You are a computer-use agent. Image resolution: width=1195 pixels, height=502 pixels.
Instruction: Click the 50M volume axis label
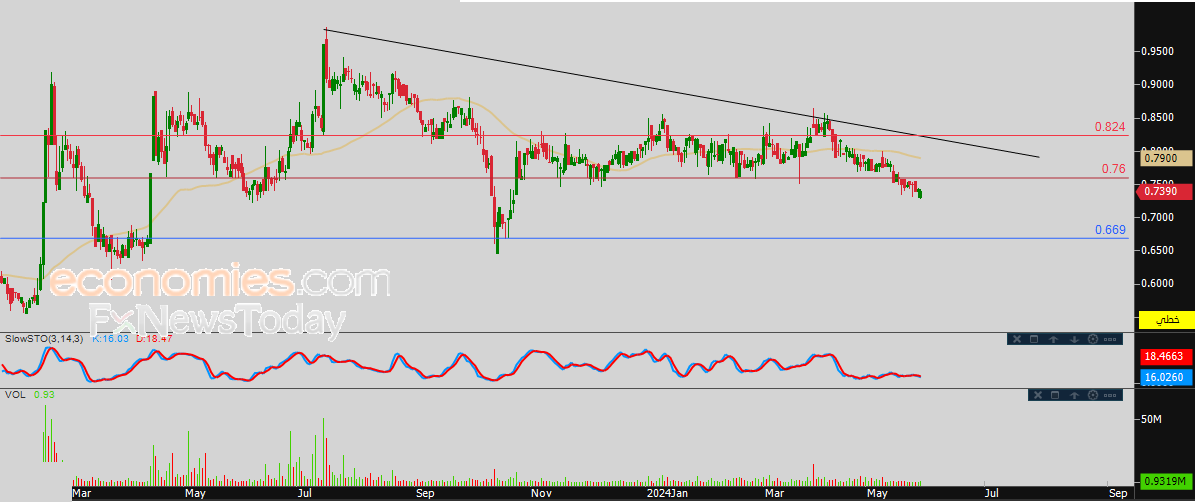pos(1149,420)
